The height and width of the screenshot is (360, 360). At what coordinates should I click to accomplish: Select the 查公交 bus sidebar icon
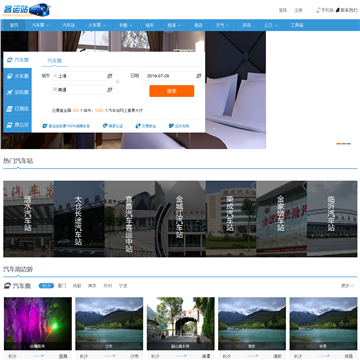(x=10, y=125)
